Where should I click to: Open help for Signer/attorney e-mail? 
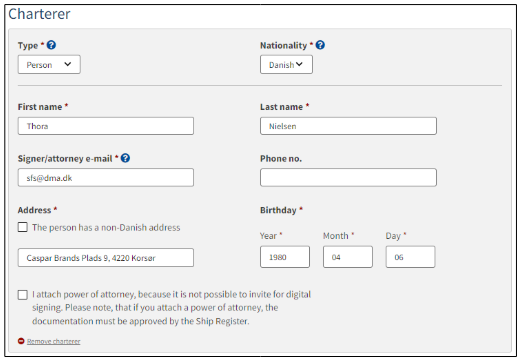tap(125, 158)
